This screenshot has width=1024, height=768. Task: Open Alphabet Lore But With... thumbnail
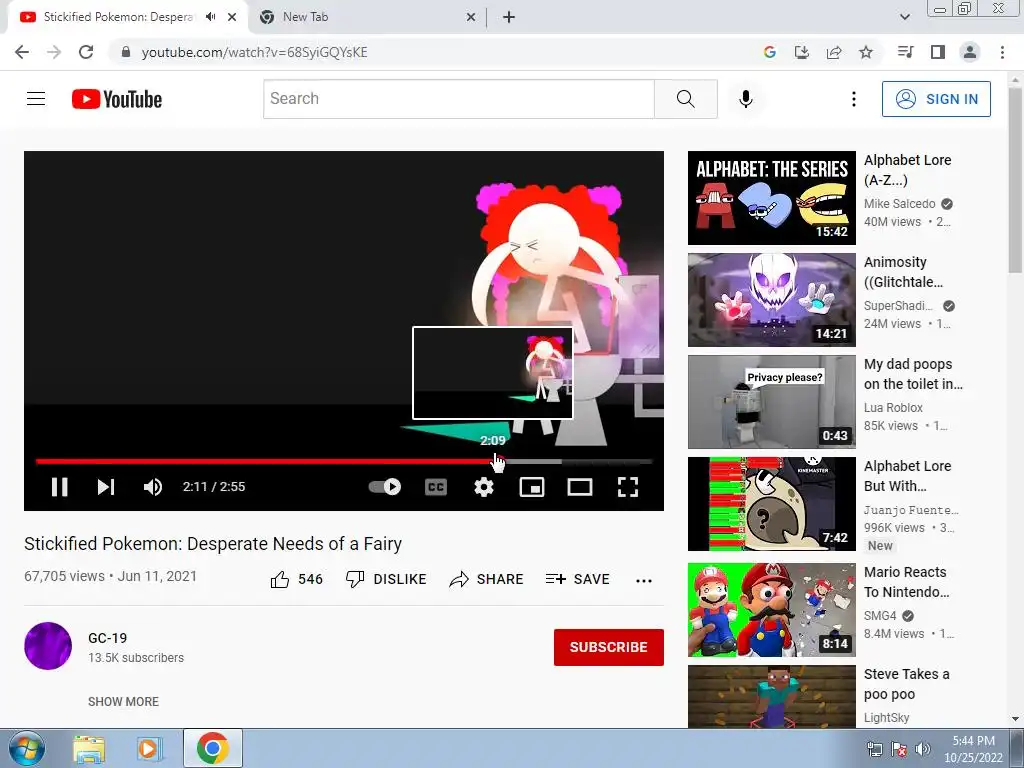click(x=771, y=504)
